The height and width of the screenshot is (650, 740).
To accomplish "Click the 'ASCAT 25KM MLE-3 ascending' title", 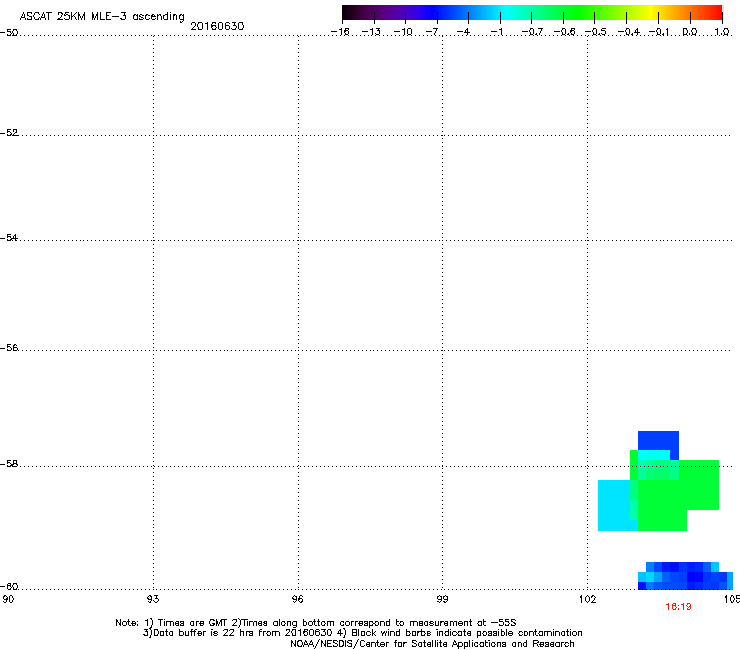I will pos(102,16).
